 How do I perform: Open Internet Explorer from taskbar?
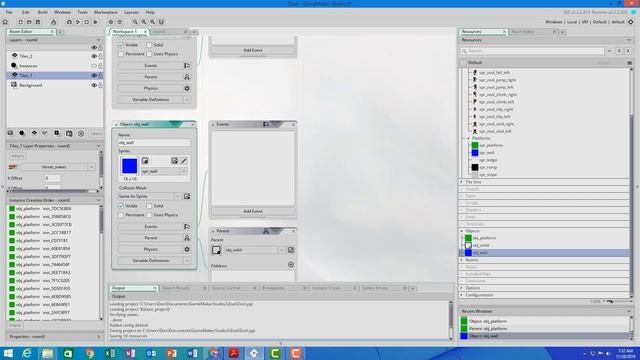click(x=27, y=353)
